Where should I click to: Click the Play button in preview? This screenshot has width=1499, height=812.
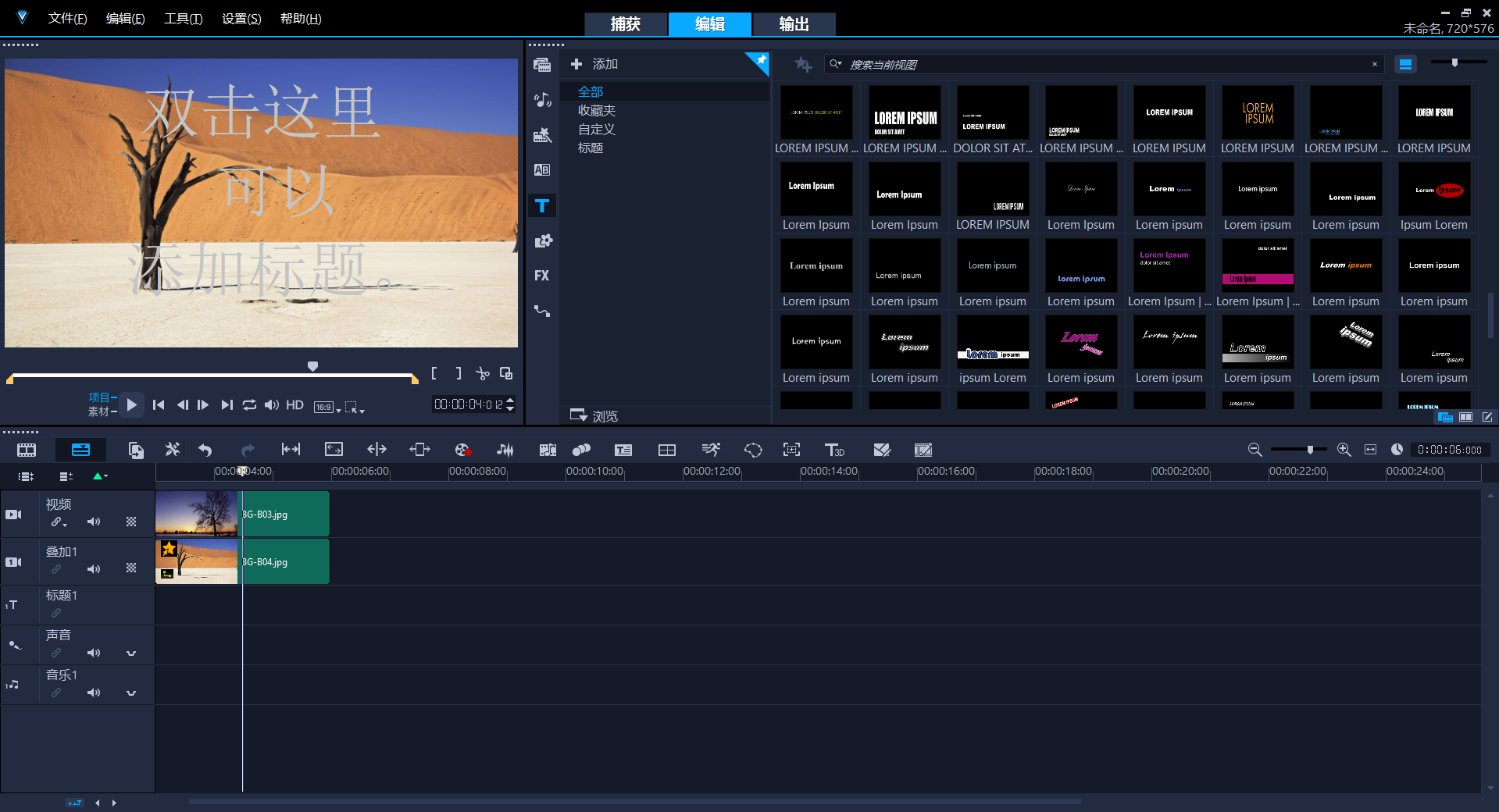point(131,404)
